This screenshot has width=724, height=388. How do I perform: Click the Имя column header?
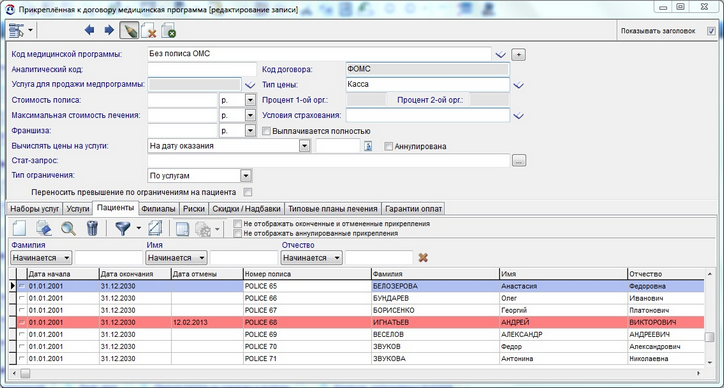pos(563,274)
